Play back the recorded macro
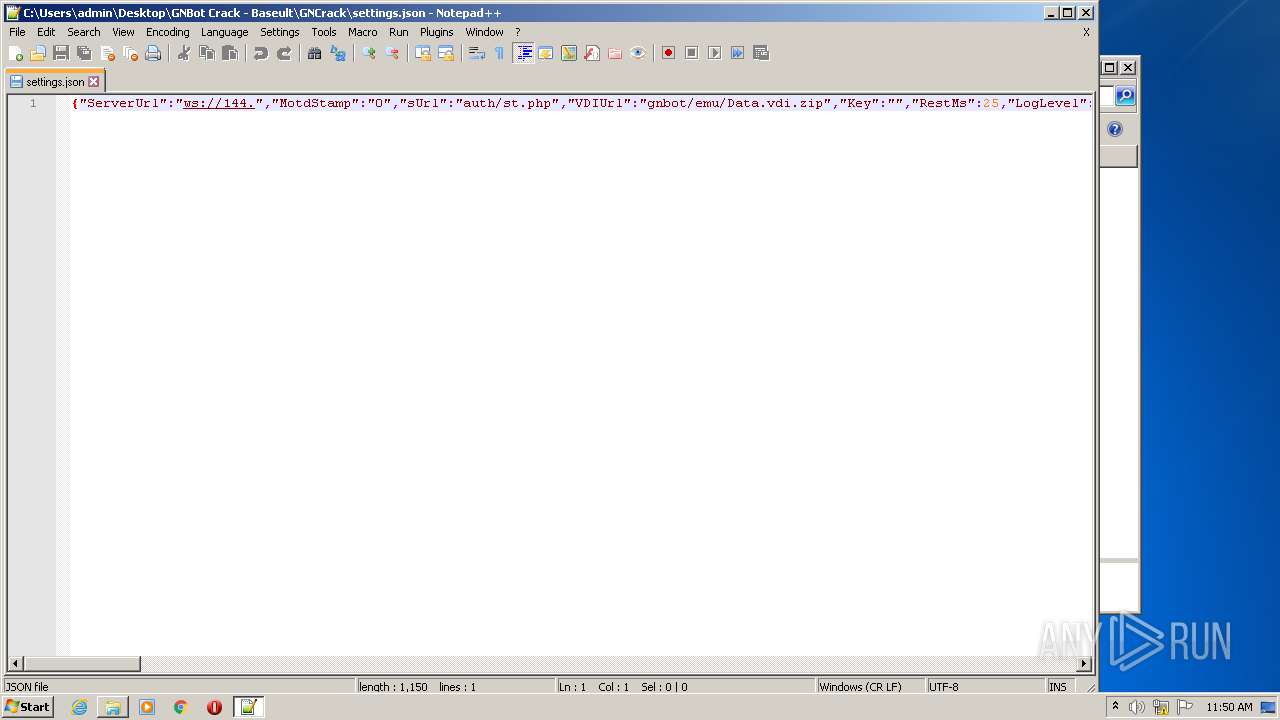 coord(715,53)
